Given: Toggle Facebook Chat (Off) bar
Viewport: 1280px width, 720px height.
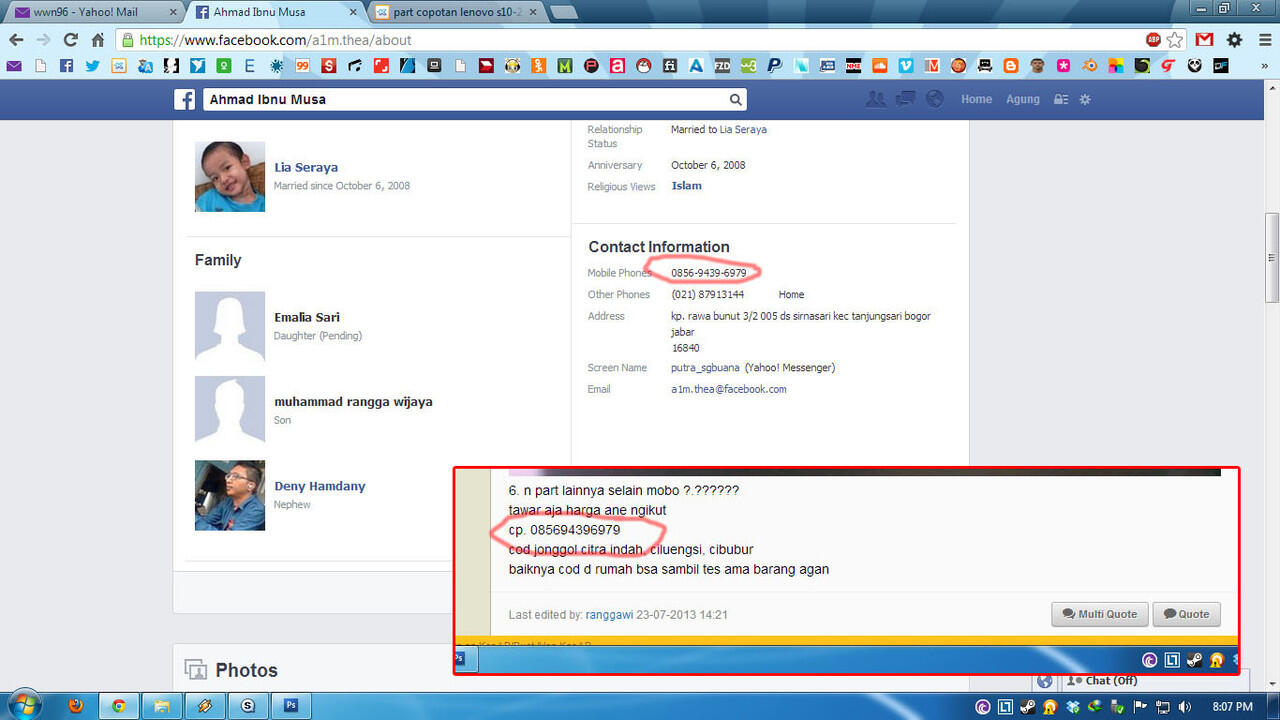Looking at the screenshot, I should [1110, 680].
